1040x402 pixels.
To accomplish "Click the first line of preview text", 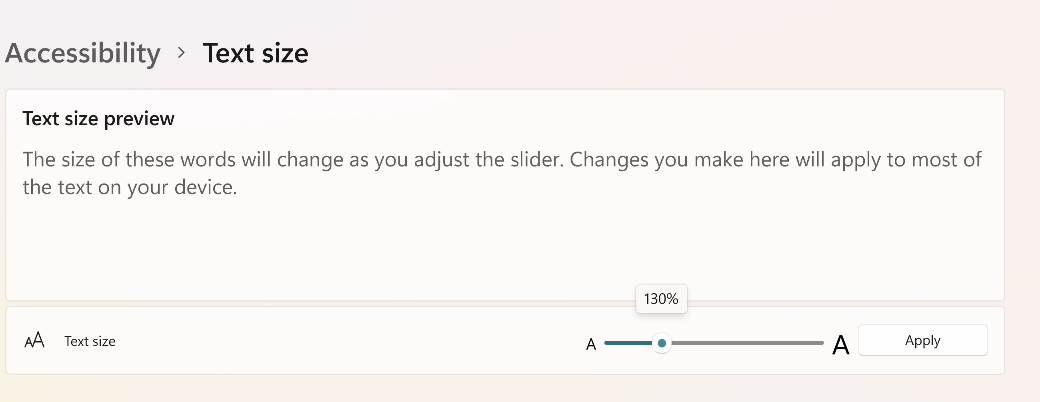I will coord(502,160).
